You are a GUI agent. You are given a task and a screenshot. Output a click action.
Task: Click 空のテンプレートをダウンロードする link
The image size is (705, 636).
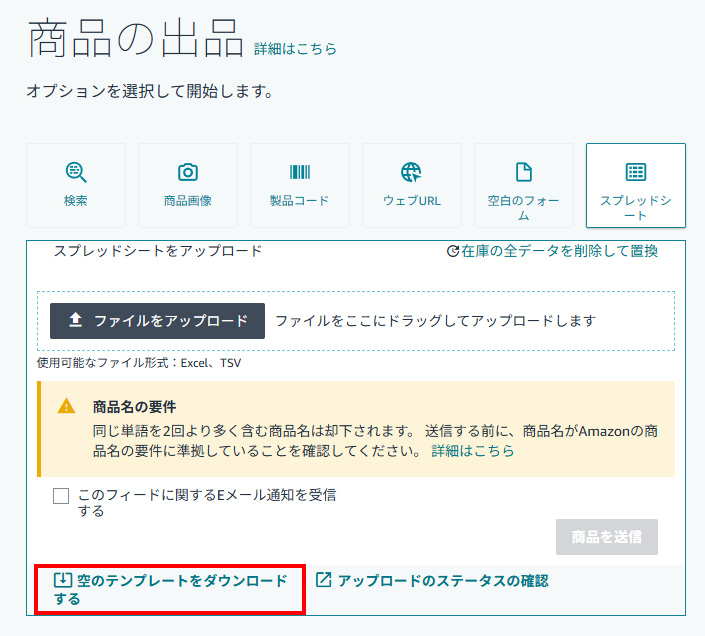170,589
